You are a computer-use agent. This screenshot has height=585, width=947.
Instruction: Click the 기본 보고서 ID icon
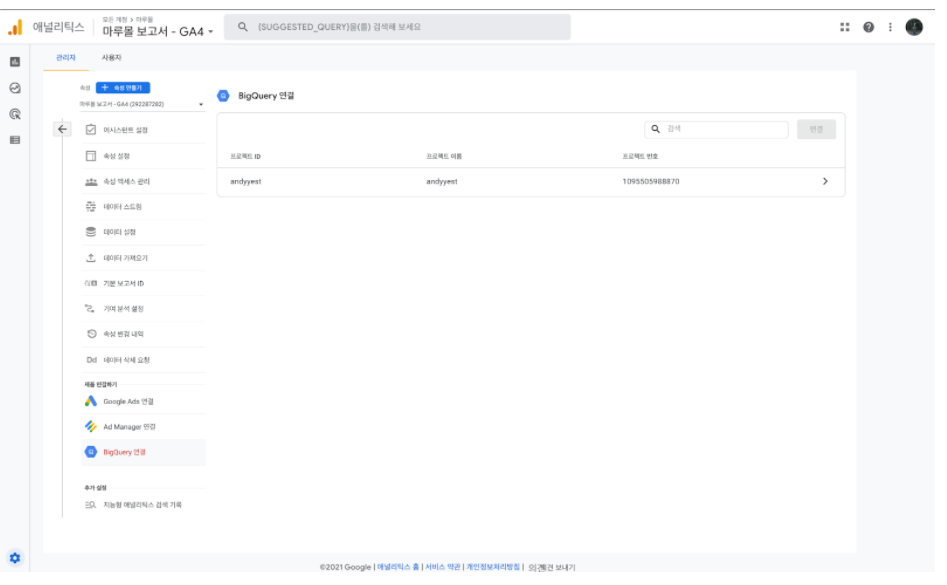click(91, 283)
